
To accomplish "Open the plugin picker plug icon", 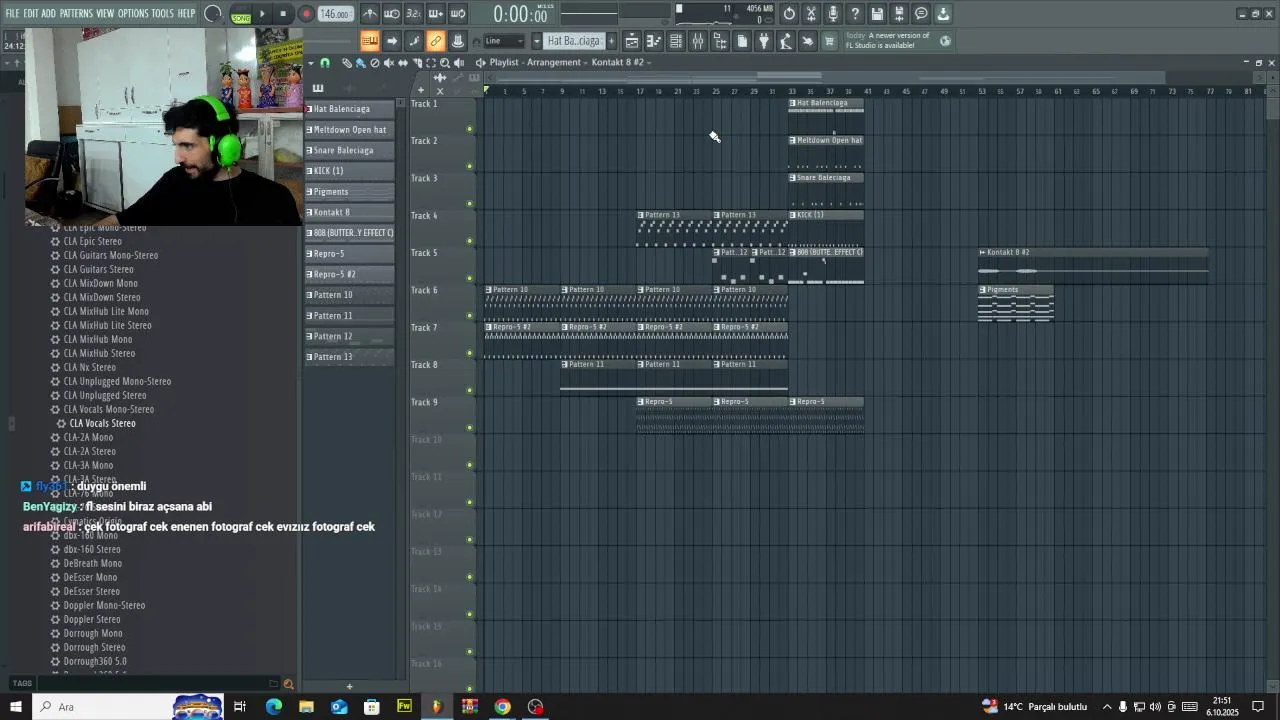I will [764, 41].
